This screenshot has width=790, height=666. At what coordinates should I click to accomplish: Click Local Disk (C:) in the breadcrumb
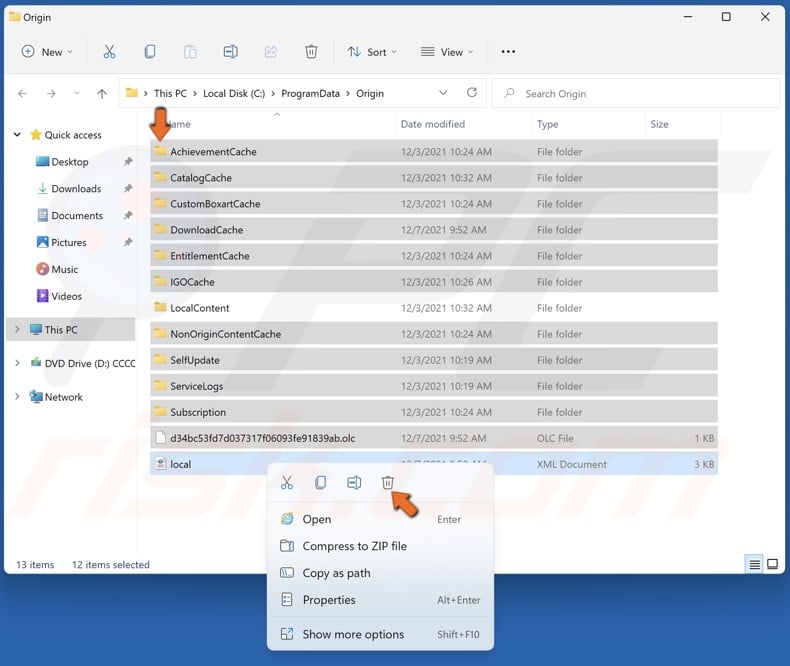pyautogui.click(x=234, y=93)
